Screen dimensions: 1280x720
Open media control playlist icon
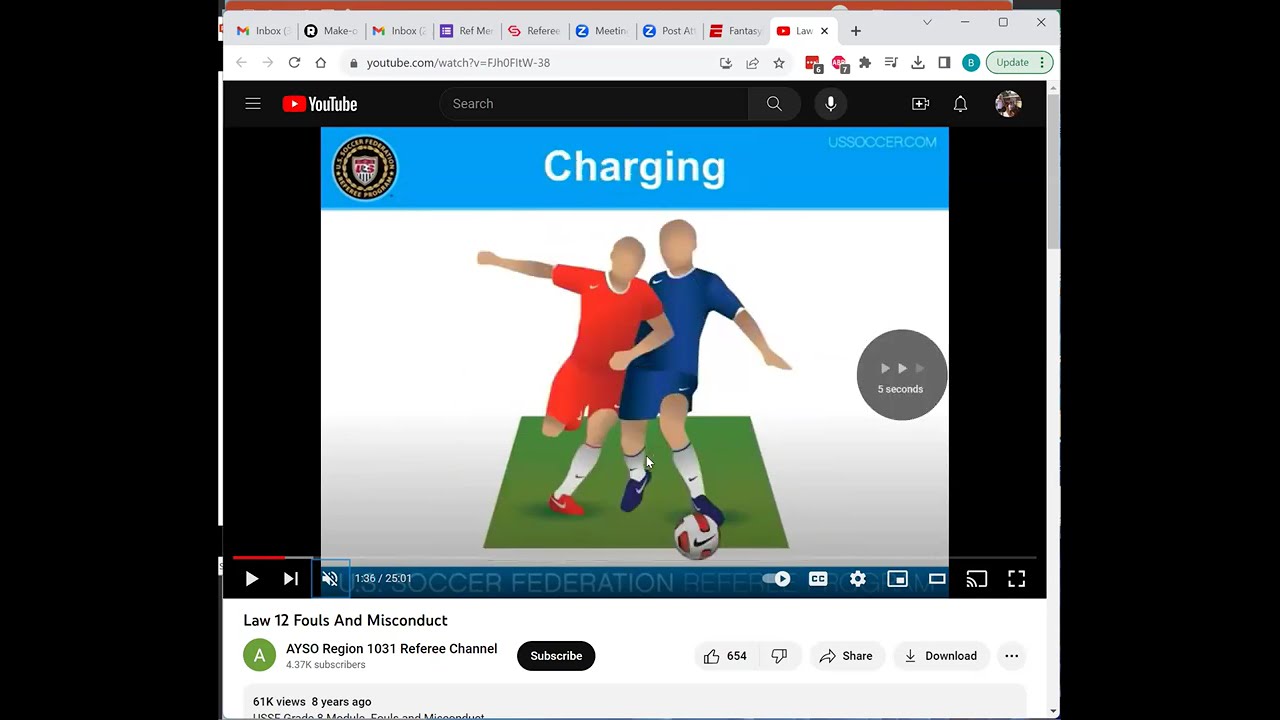[891, 63]
